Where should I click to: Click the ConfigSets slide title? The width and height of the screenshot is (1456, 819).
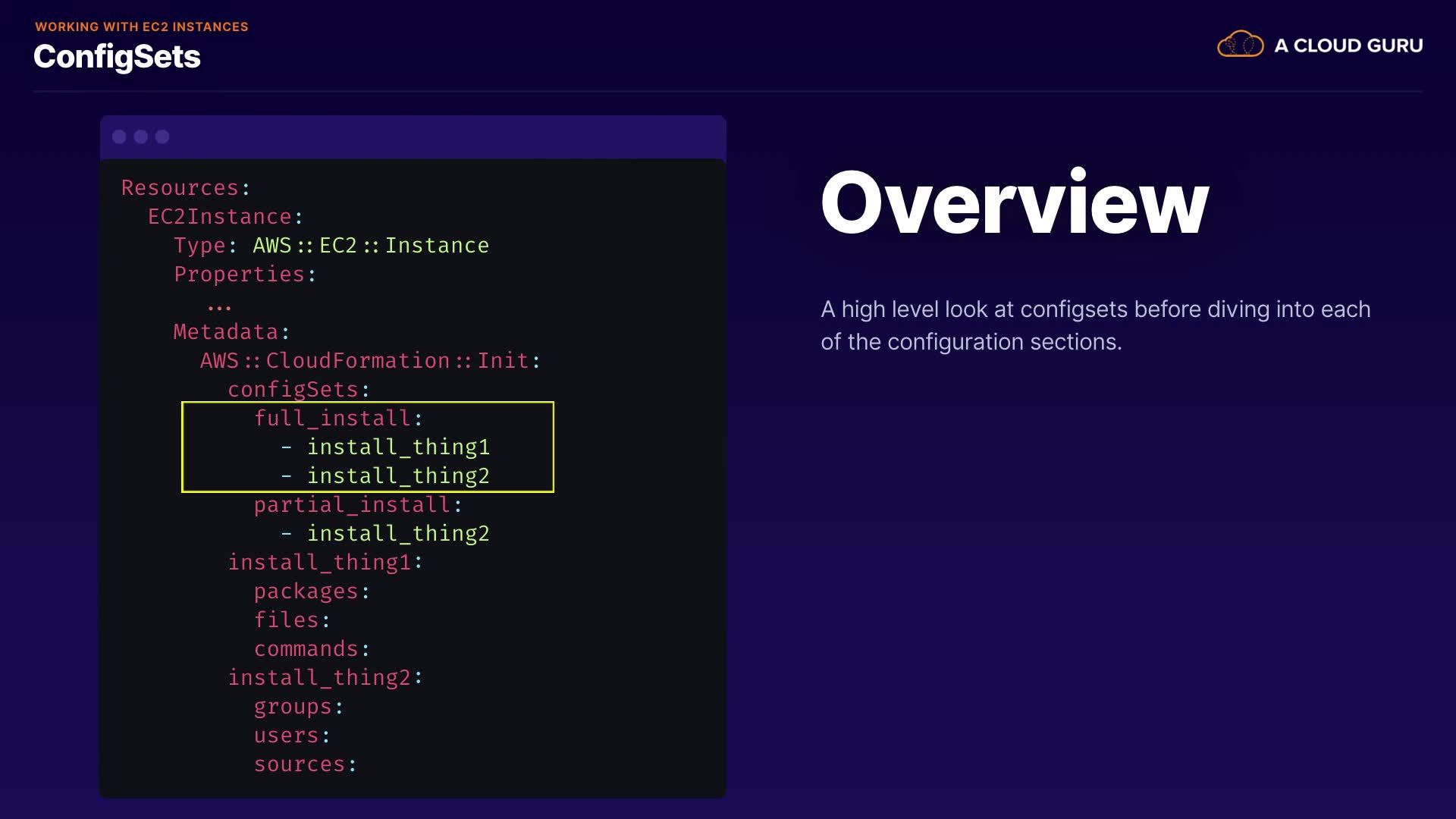(x=117, y=57)
